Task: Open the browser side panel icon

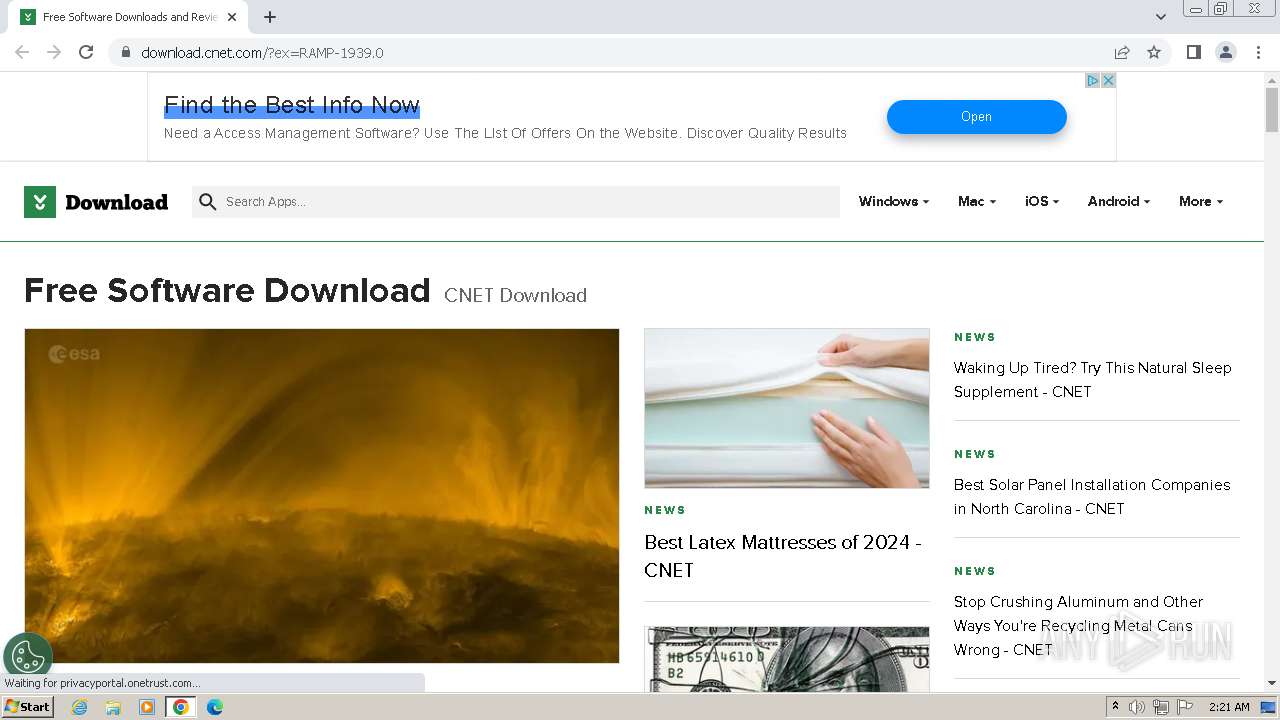Action: (1194, 52)
